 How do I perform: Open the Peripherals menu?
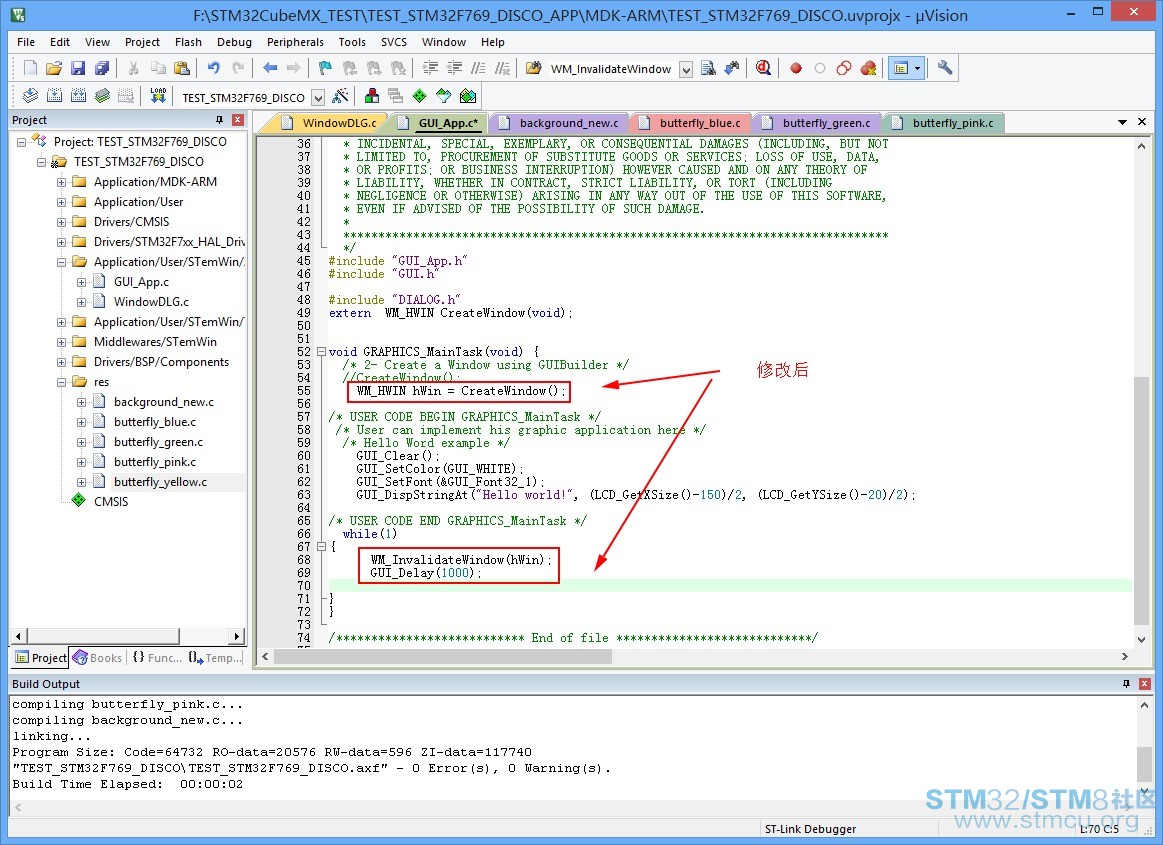pos(295,42)
